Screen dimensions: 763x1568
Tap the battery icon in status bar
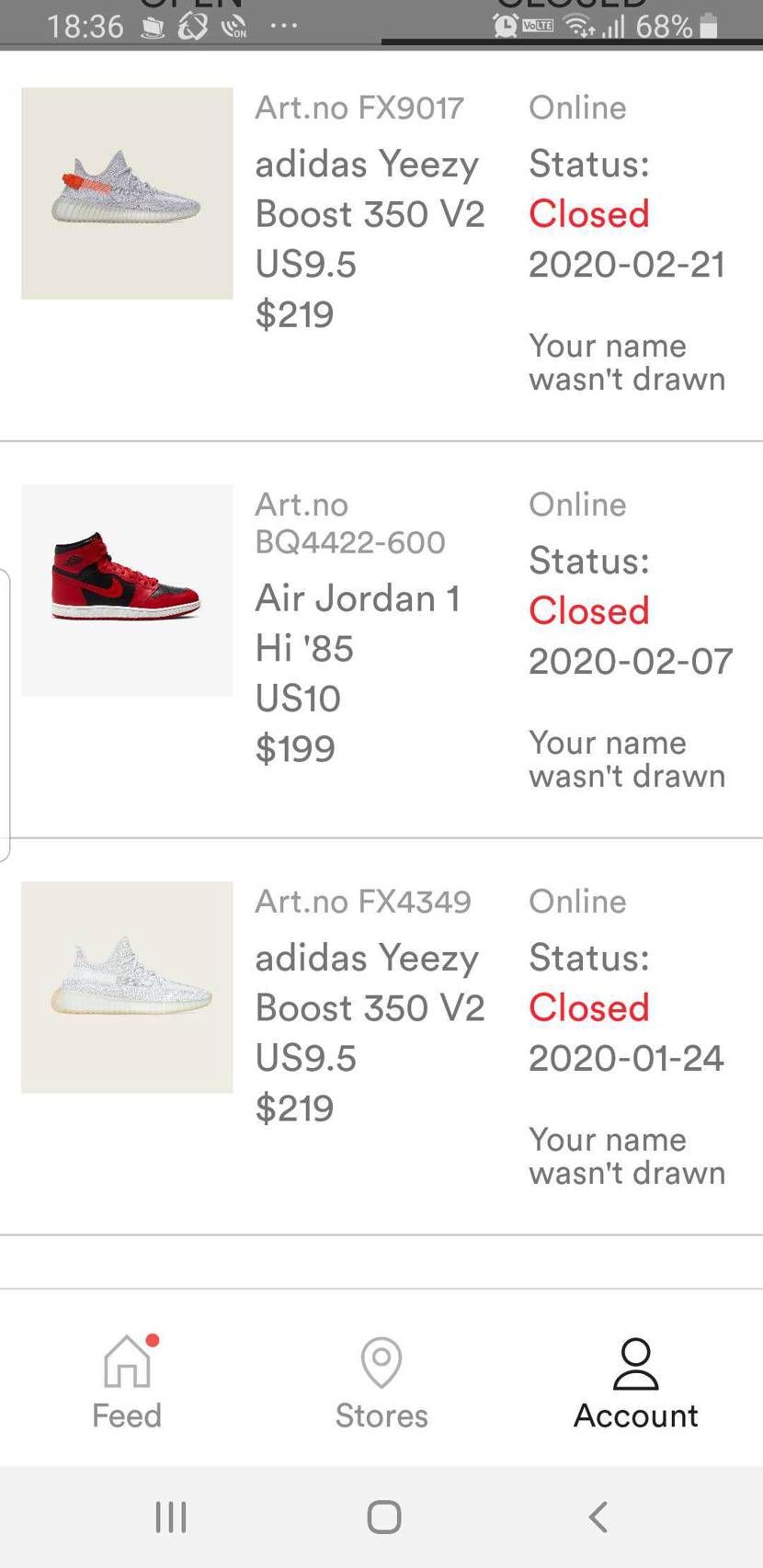[709, 26]
